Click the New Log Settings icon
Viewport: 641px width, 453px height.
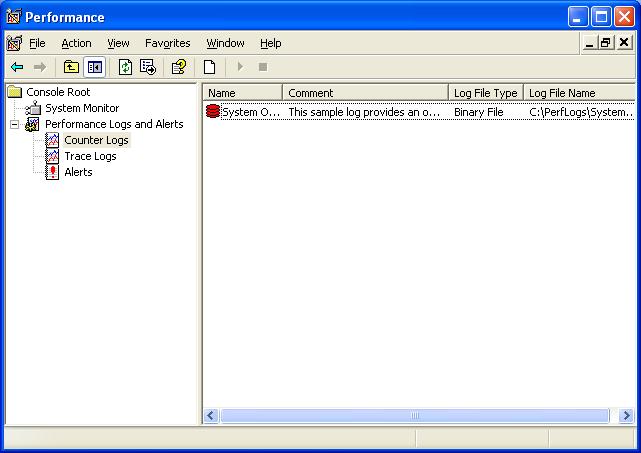(x=210, y=67)
